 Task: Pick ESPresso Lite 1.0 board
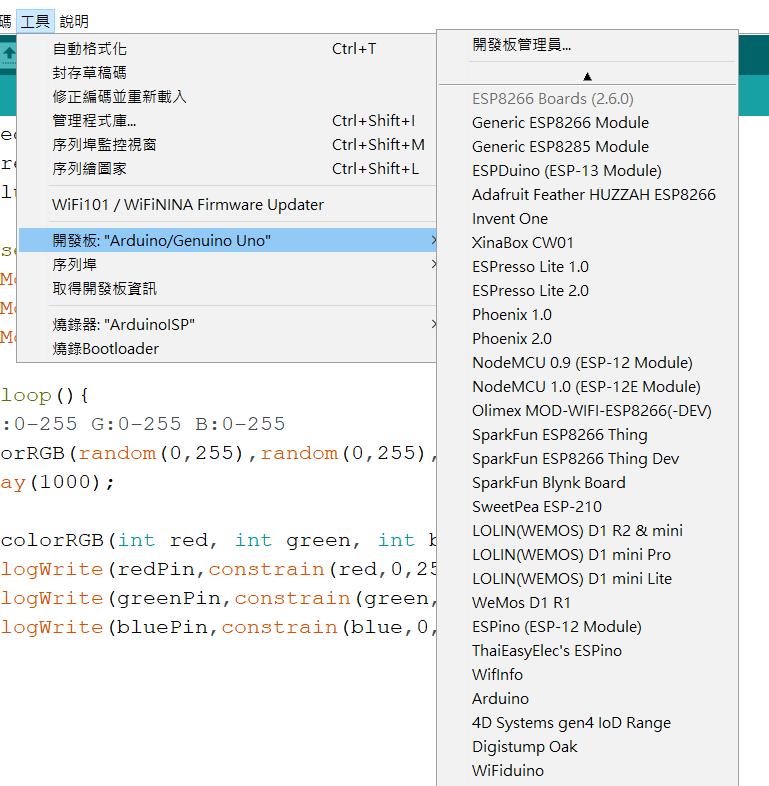pos(587,267)
